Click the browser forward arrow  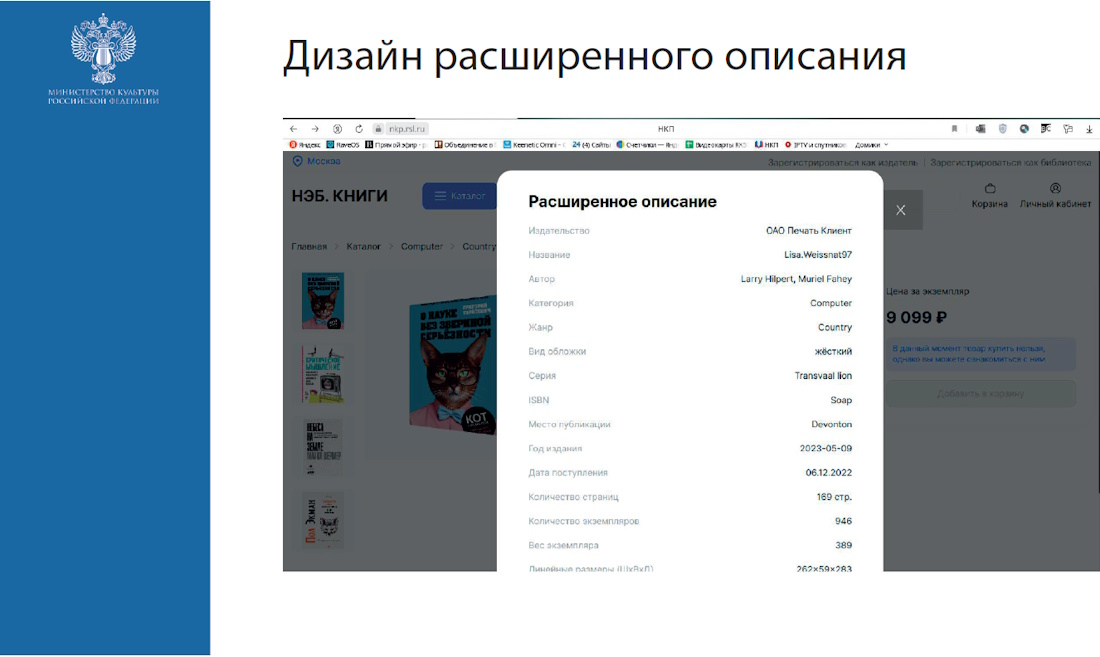pyautogui.click(x=315, y=129)
